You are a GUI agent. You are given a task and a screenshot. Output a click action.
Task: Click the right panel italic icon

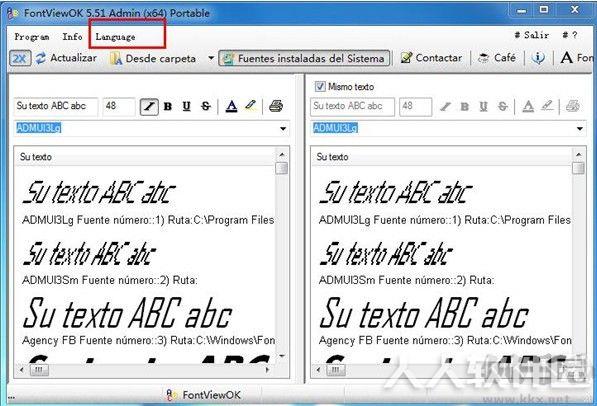click(x=445, y=107)
